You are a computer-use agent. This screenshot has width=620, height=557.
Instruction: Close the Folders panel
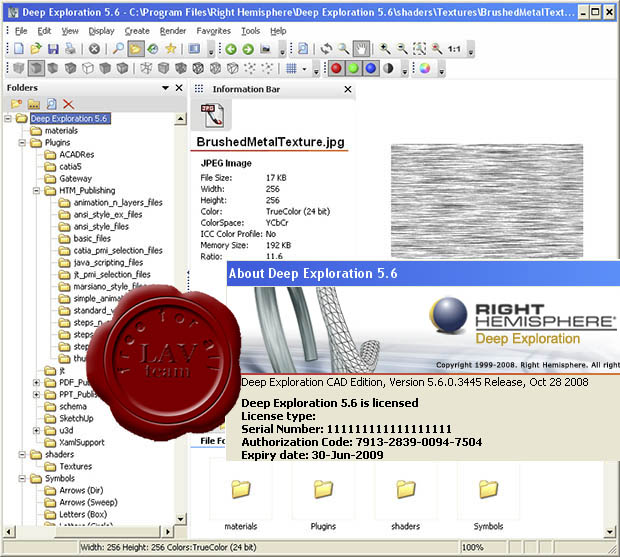[x=179, y=88]
